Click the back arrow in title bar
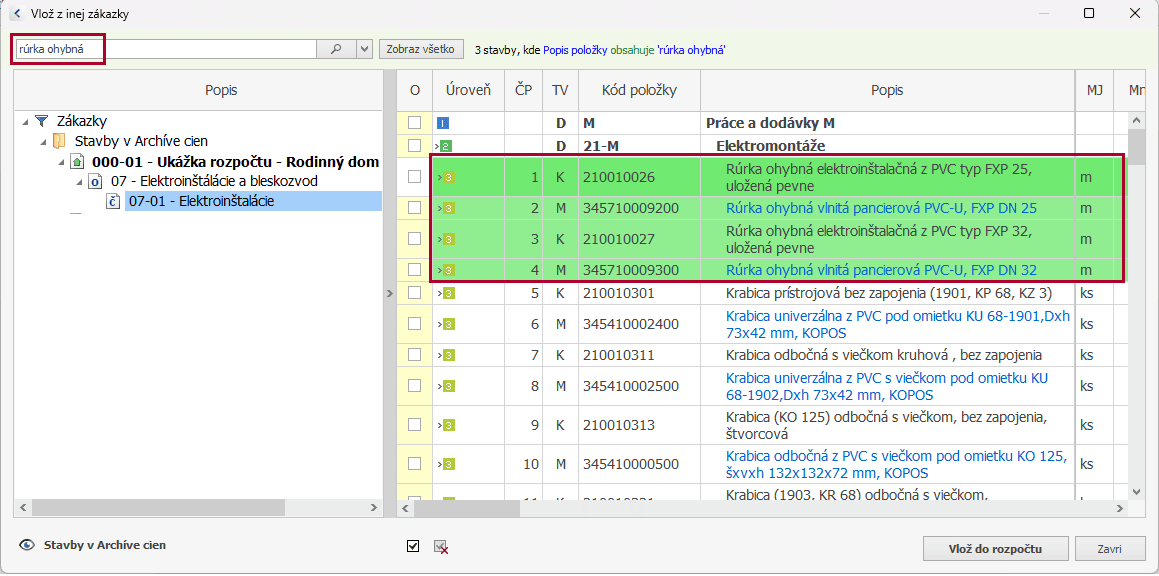 click(16, 14)
